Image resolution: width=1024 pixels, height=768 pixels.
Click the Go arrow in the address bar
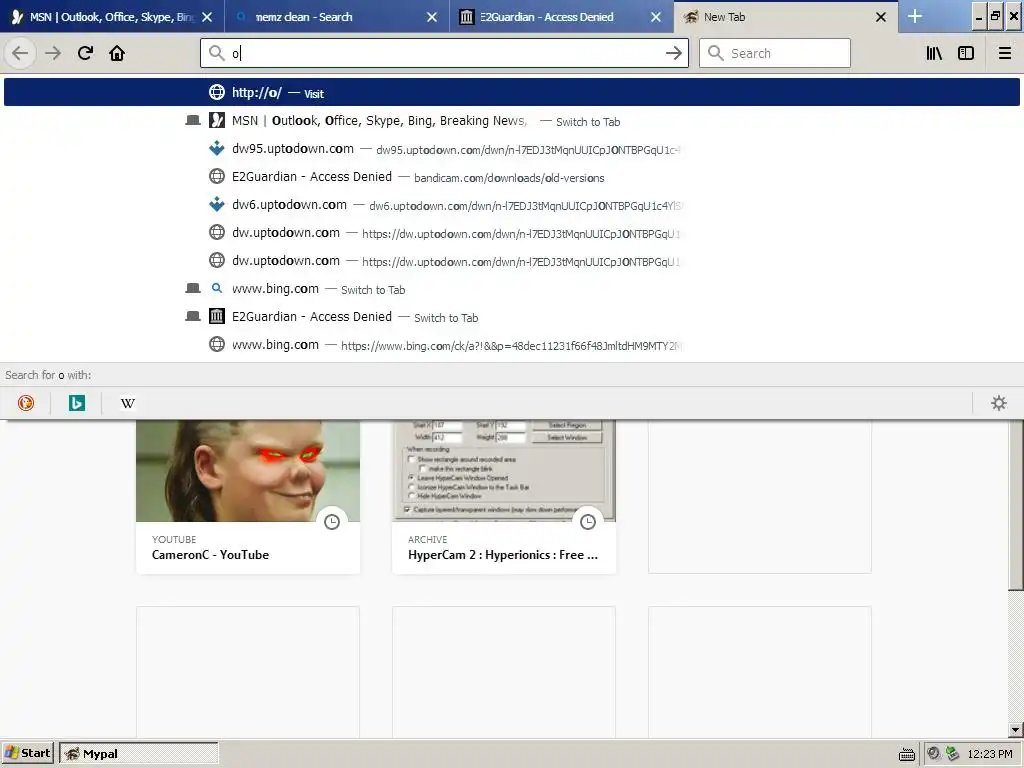[673, 53]
